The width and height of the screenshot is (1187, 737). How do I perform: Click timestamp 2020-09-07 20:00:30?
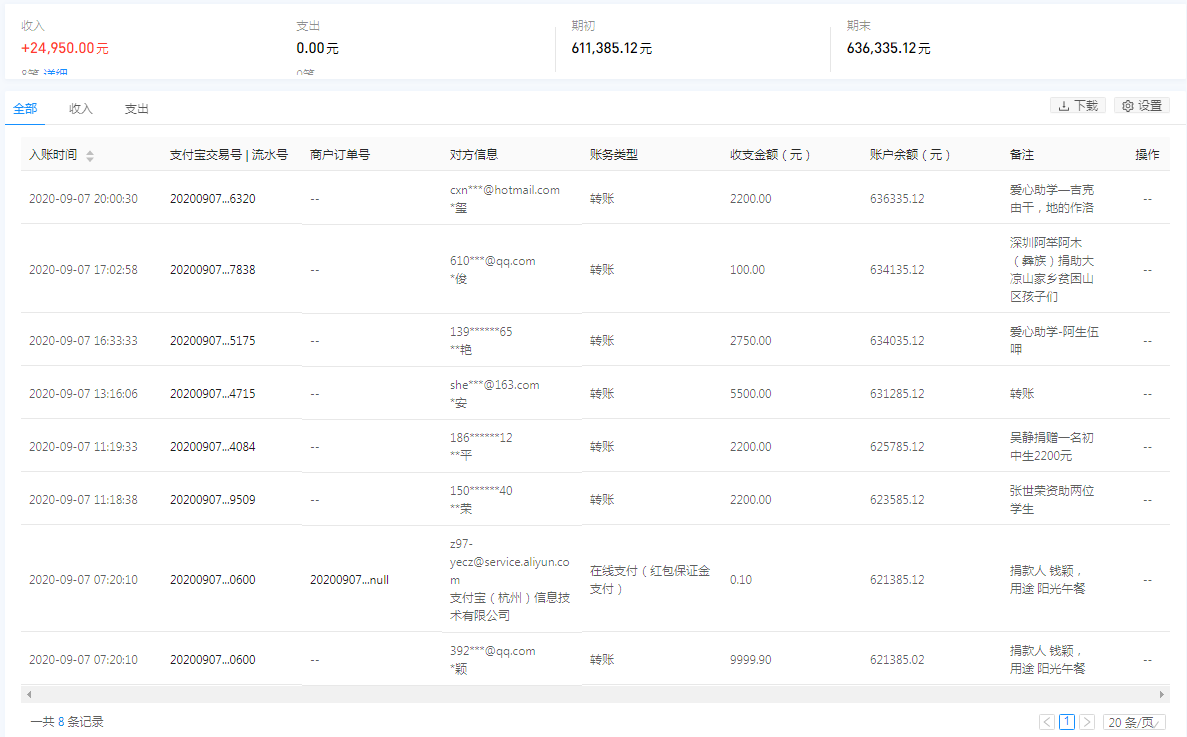(83, 198)
